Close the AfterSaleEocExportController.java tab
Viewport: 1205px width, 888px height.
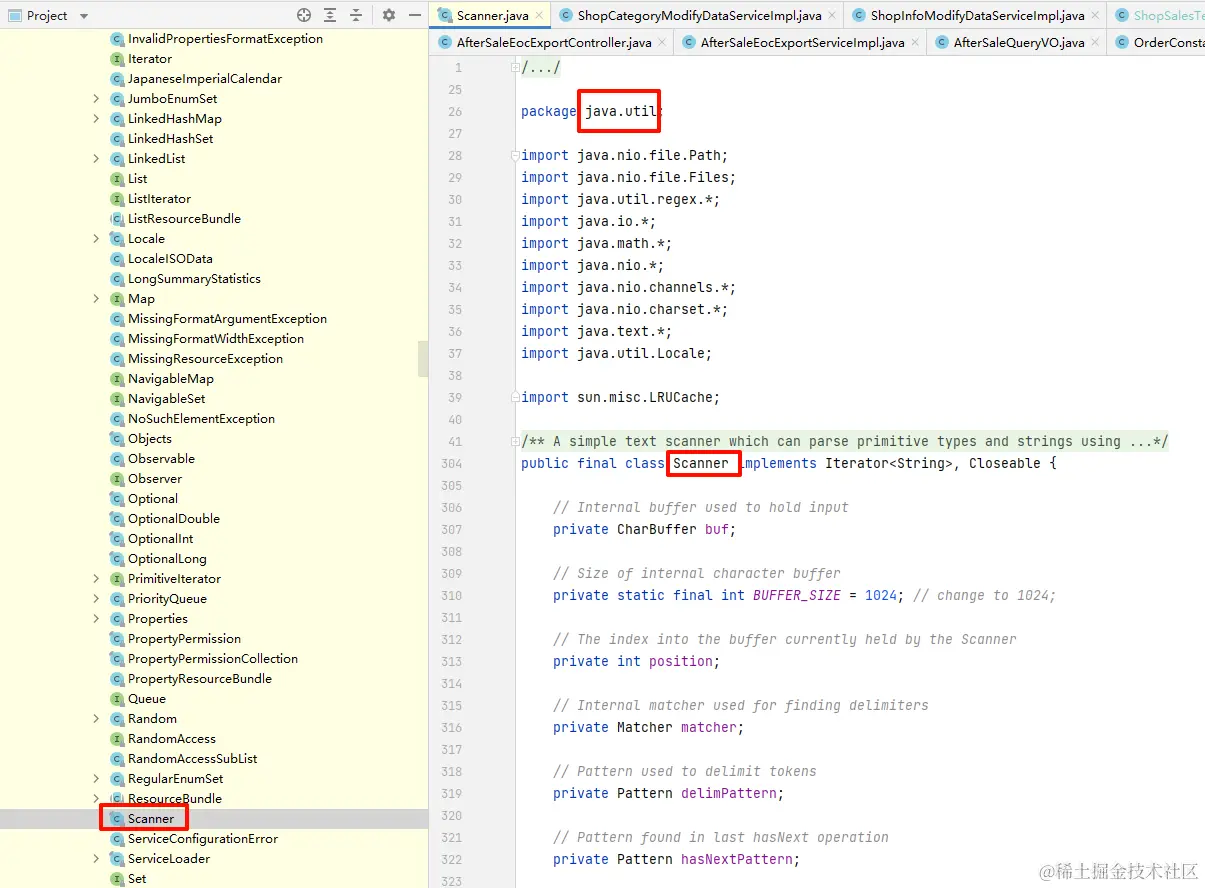pyautogui.click(x=663, y=43)
